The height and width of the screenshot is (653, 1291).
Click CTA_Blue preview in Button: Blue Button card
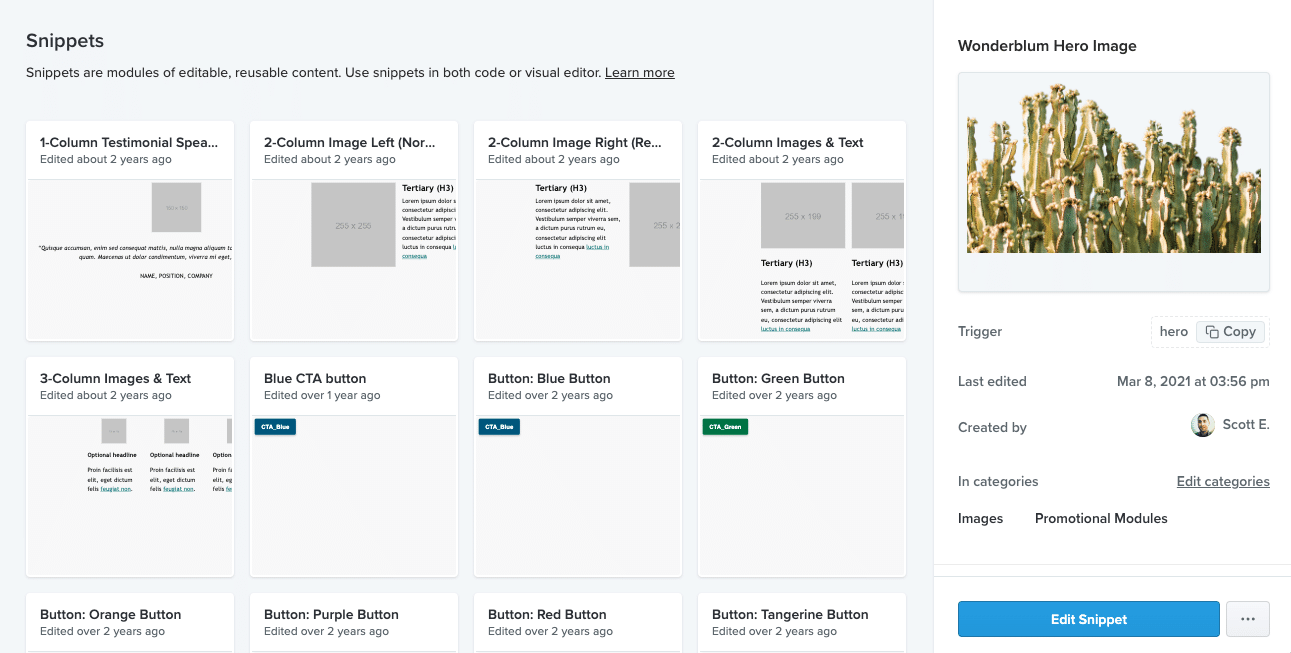tap(499, 427)
